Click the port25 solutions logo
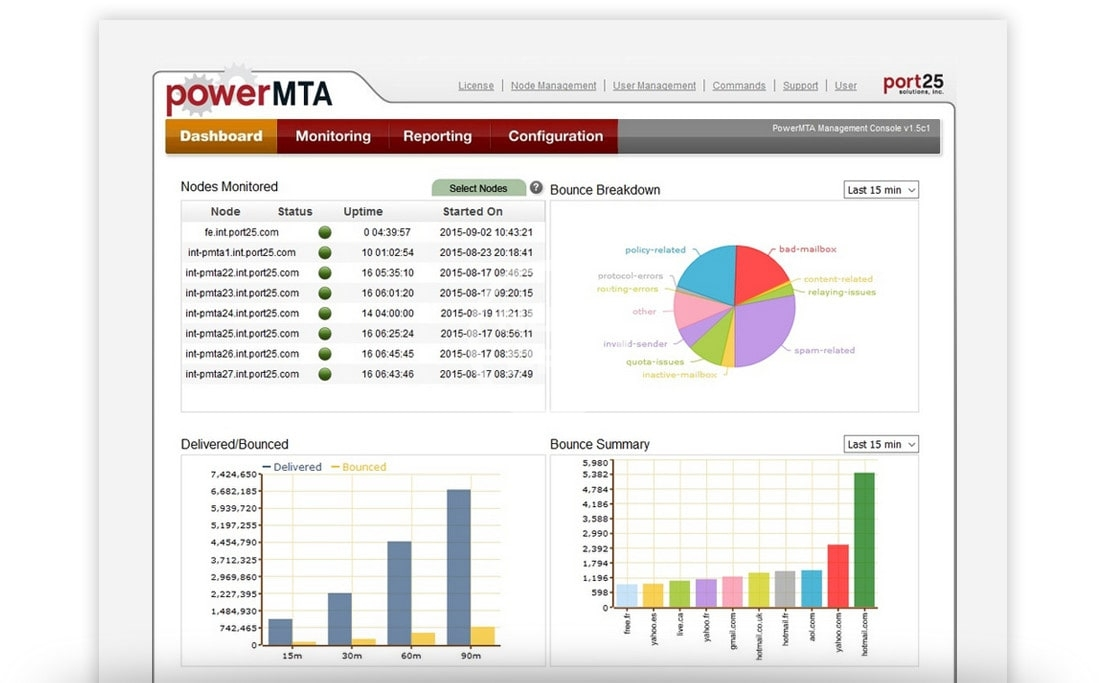Screen dimensions: 1099x683 tap(912, 85)
